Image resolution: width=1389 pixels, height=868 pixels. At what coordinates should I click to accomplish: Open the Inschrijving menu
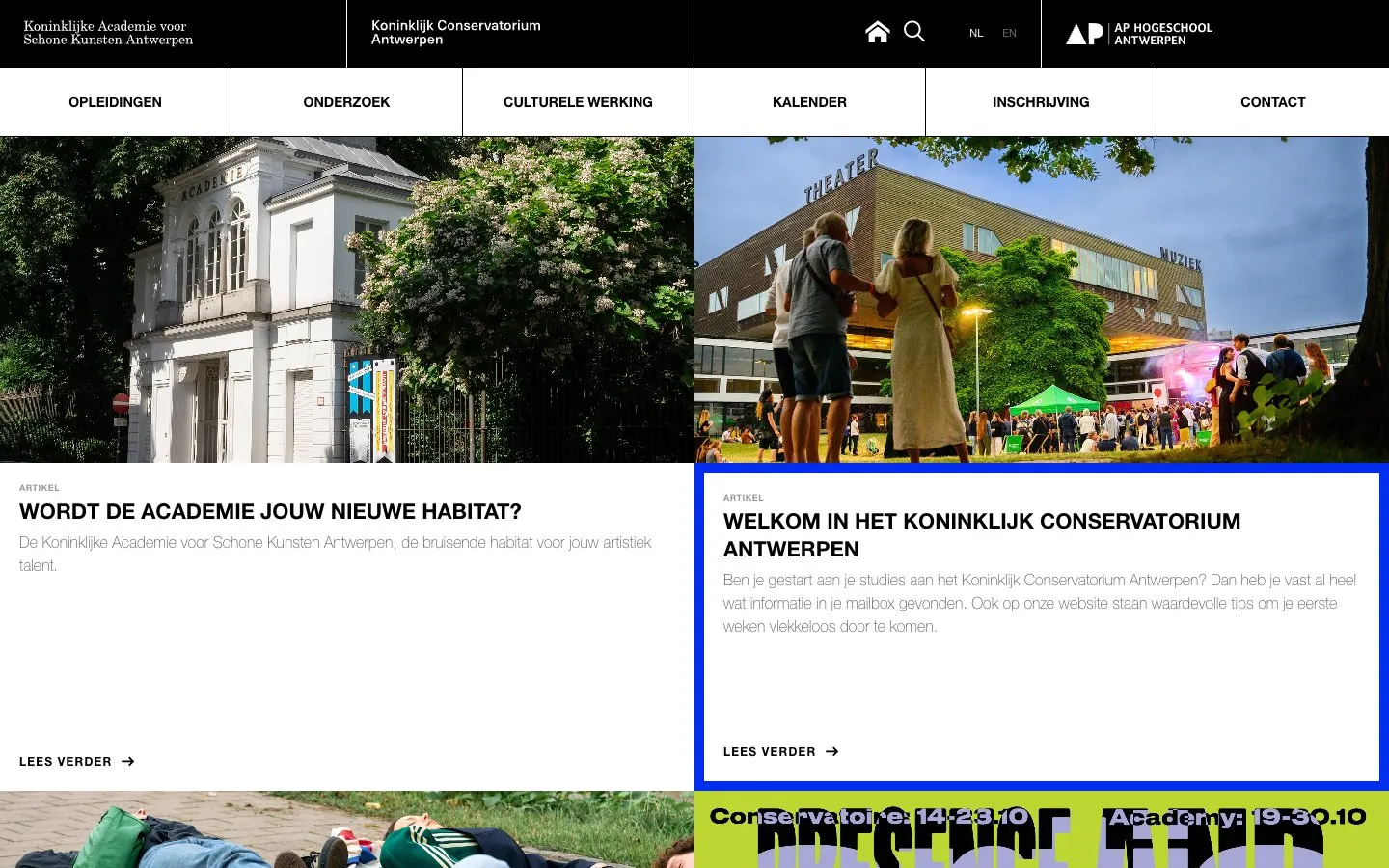1042,102
